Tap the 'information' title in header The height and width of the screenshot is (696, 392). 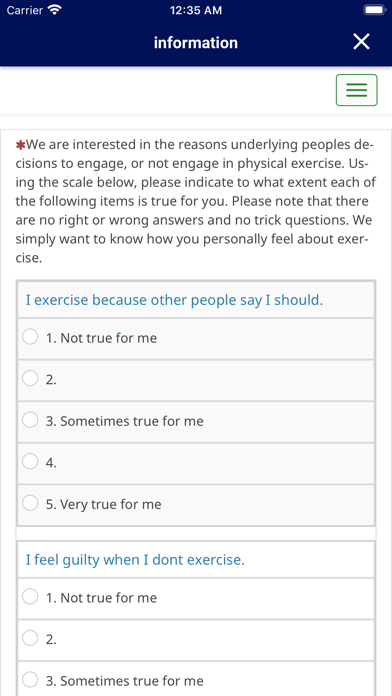point(196,43)
